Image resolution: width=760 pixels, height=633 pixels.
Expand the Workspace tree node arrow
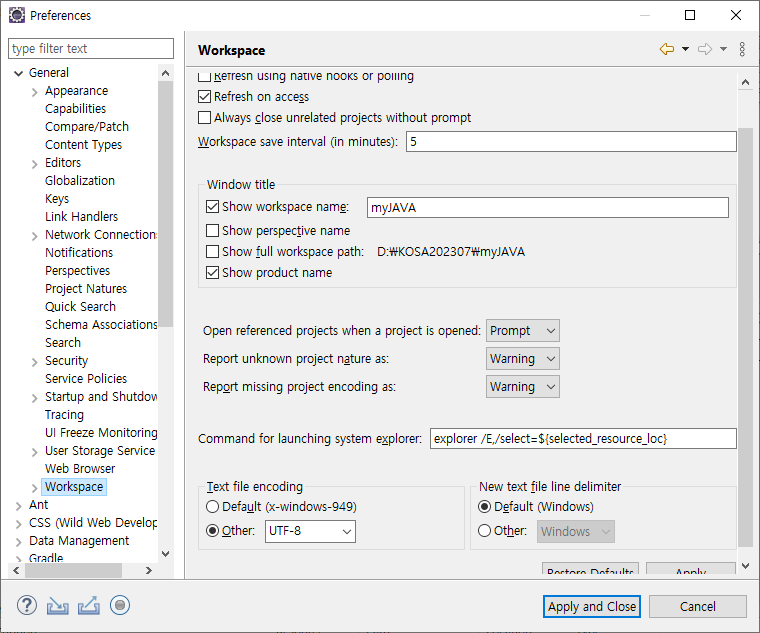pos(34,488)
